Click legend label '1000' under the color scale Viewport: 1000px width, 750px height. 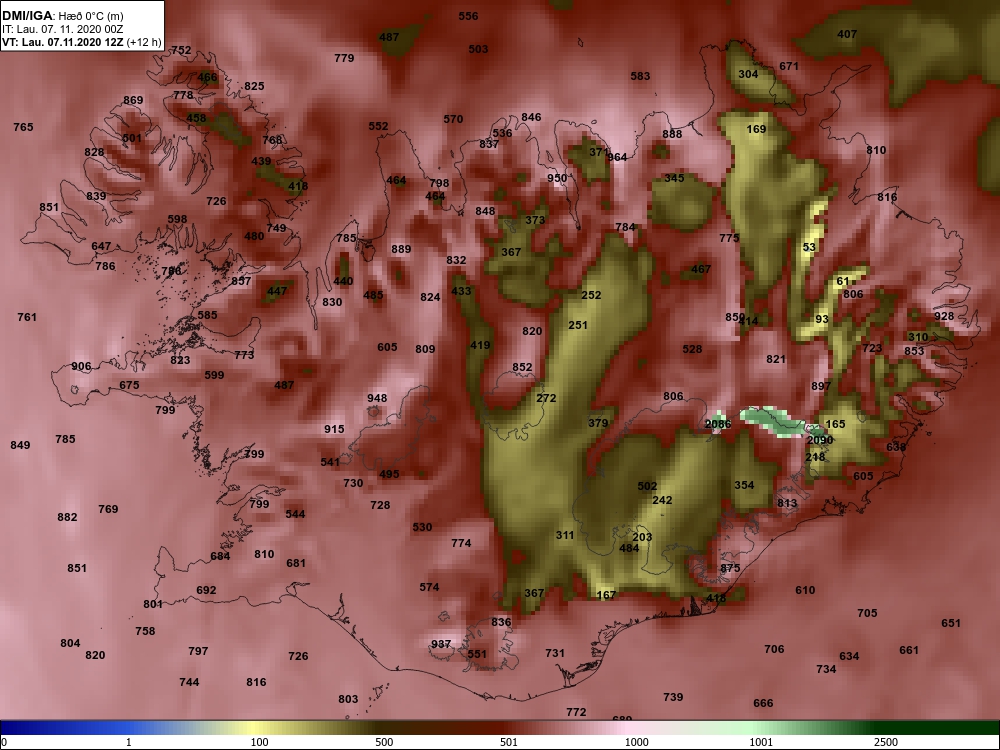tap(637, 742)
